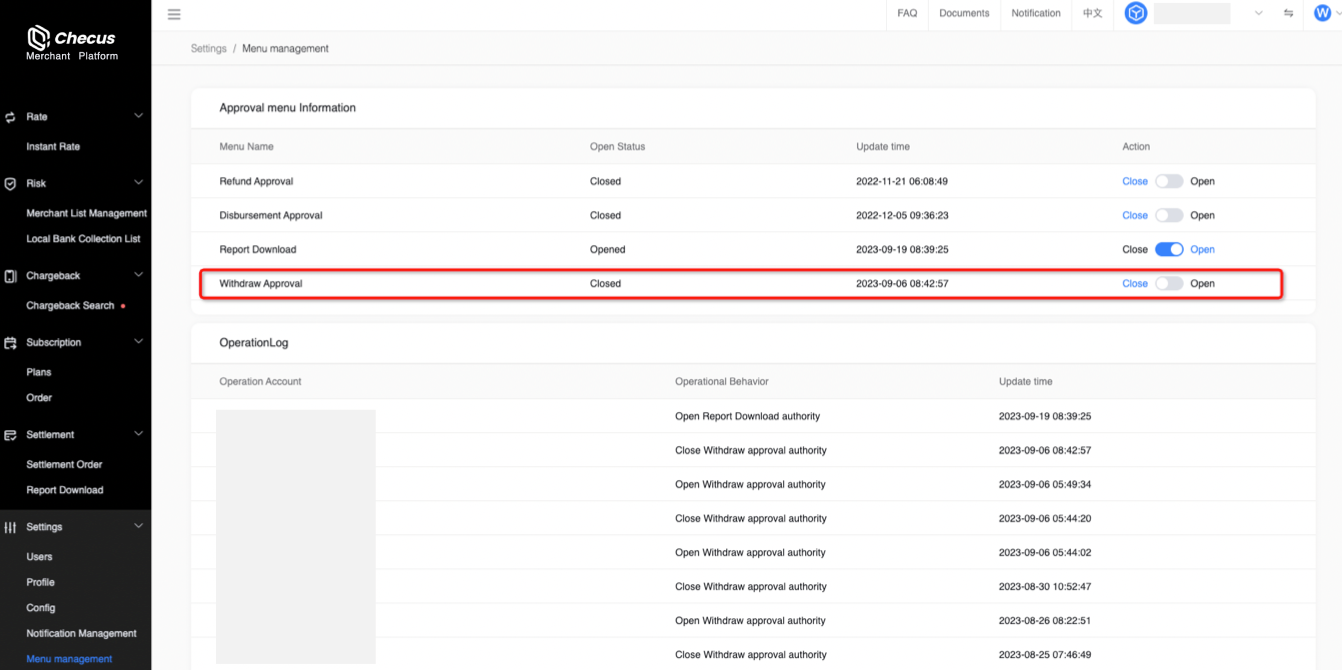This screenshot has width=1342, height=670.
Task: Collapse the Rate section chevron
Action: point(138,116)
